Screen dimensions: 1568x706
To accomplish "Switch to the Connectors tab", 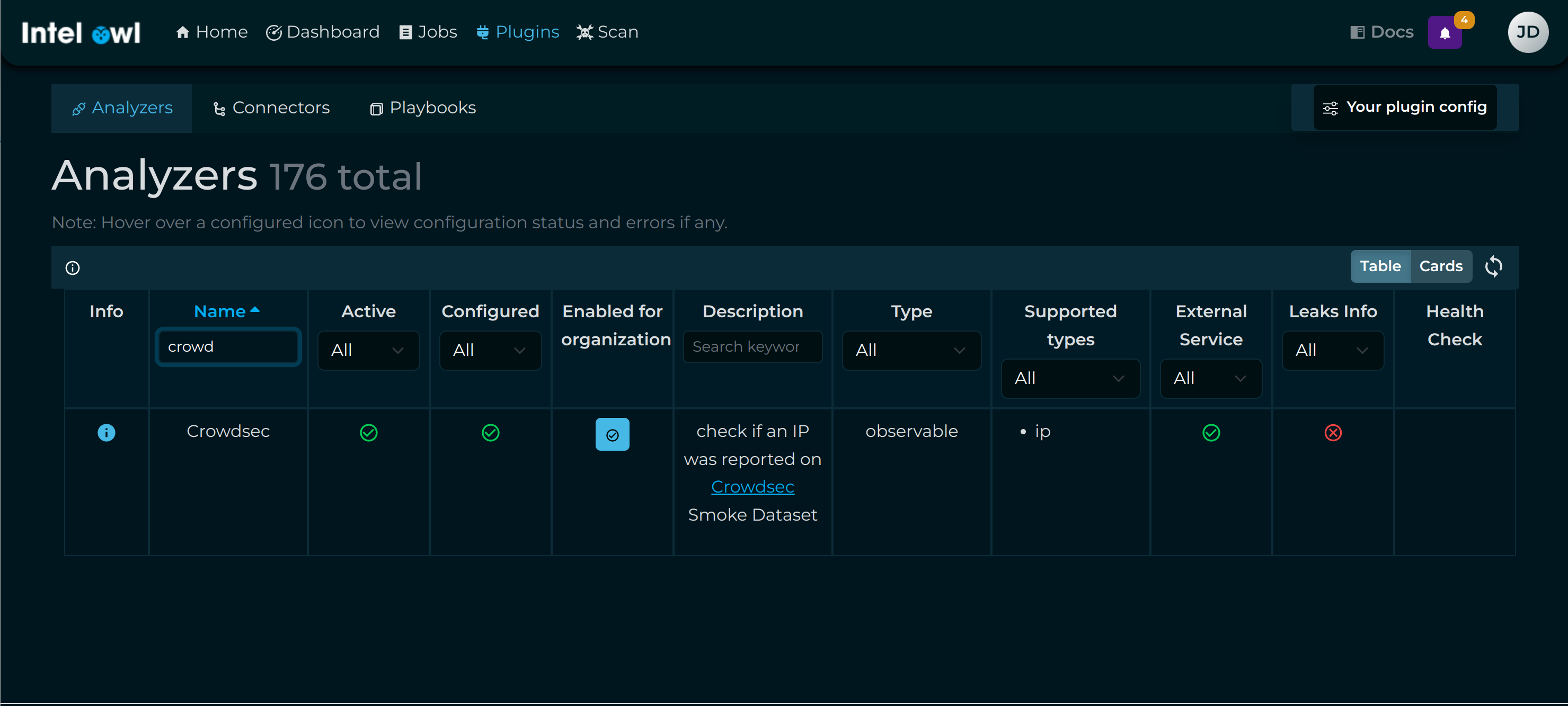I will pyautogui.click(x=270, y=108).
